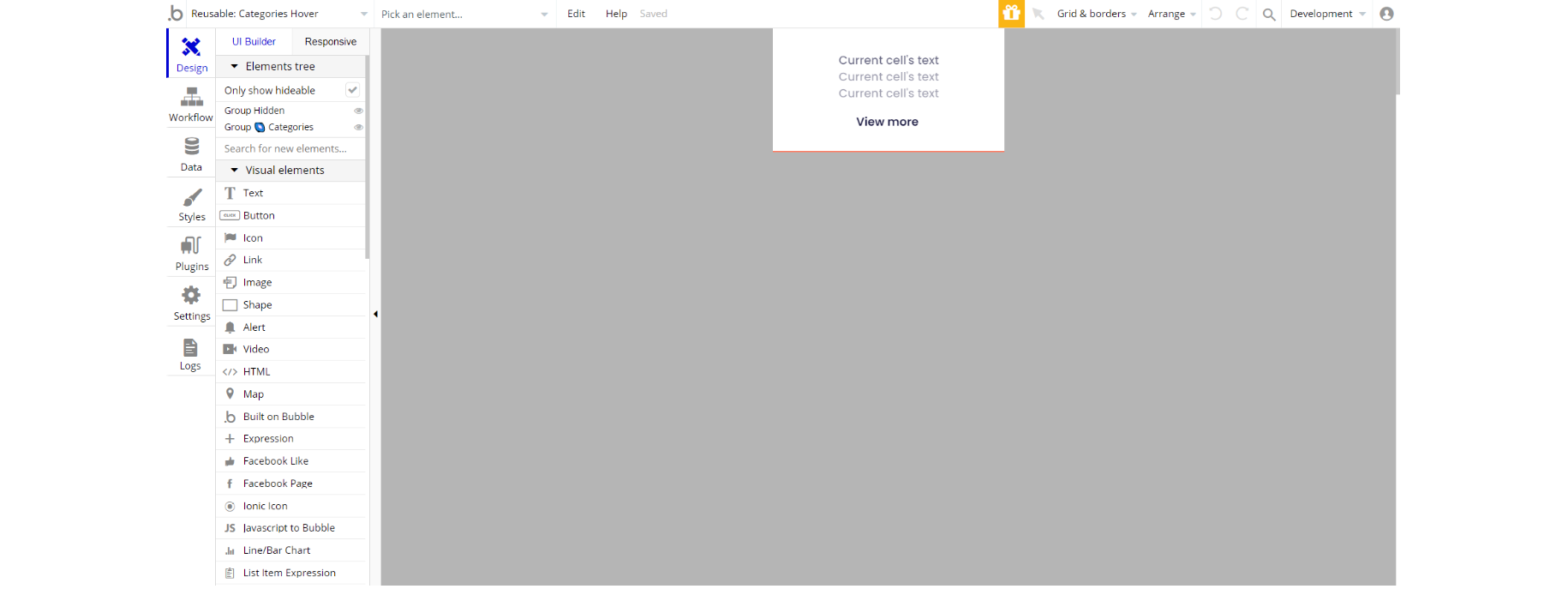1568x595 pixels.
Task: Open the Logs section
Action: 191,354
